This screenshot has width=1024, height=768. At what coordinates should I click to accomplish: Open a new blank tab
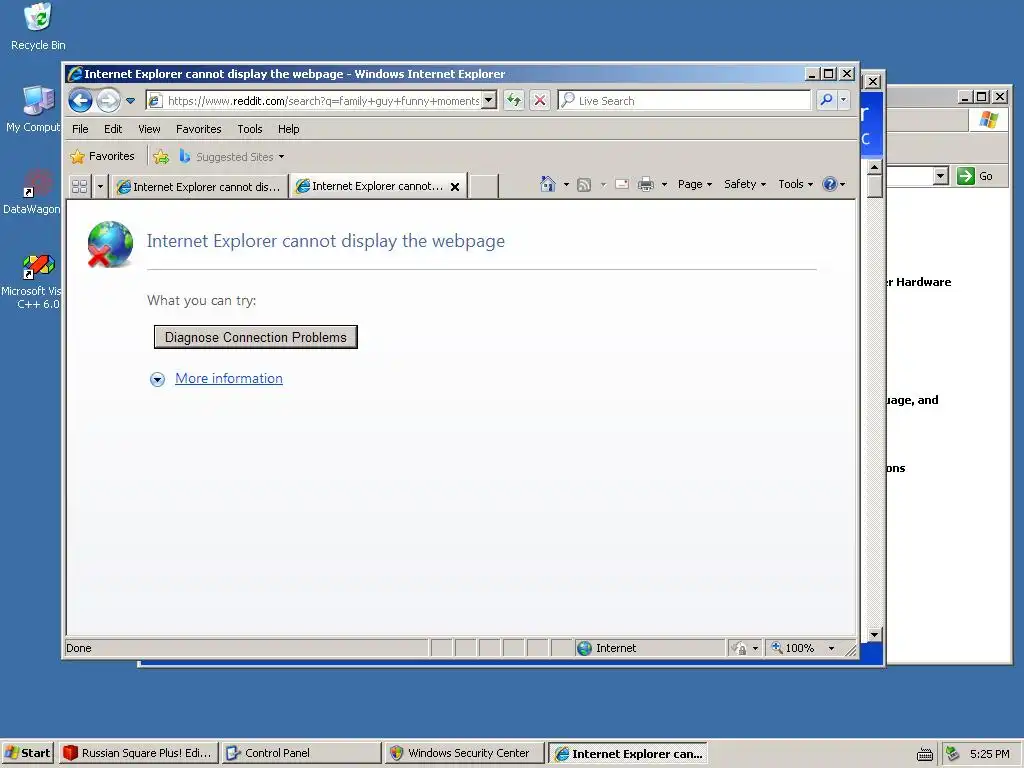(484, 186)
